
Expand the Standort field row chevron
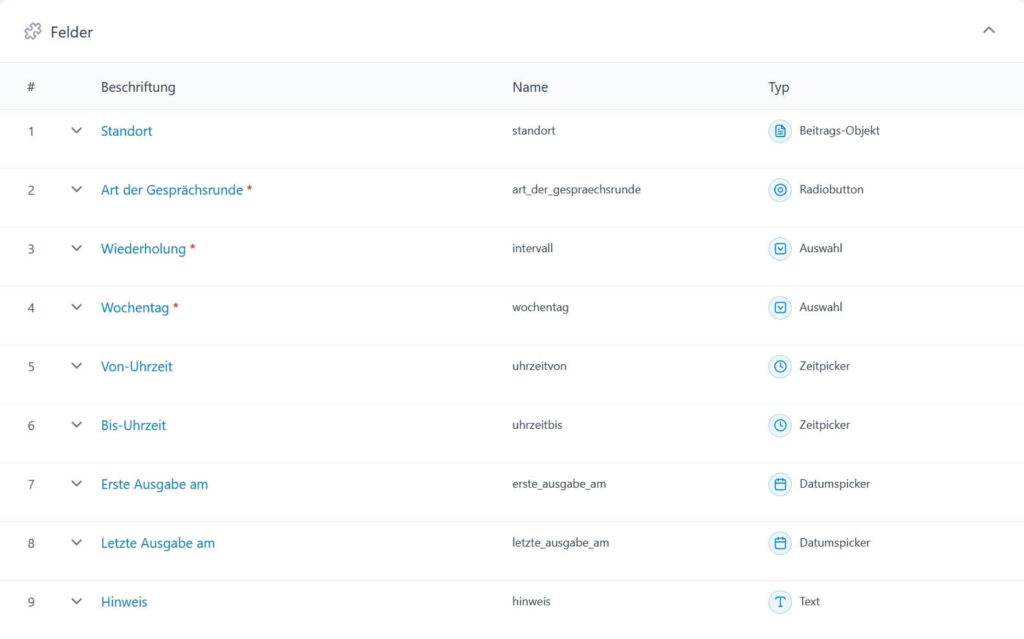(77, 131)
